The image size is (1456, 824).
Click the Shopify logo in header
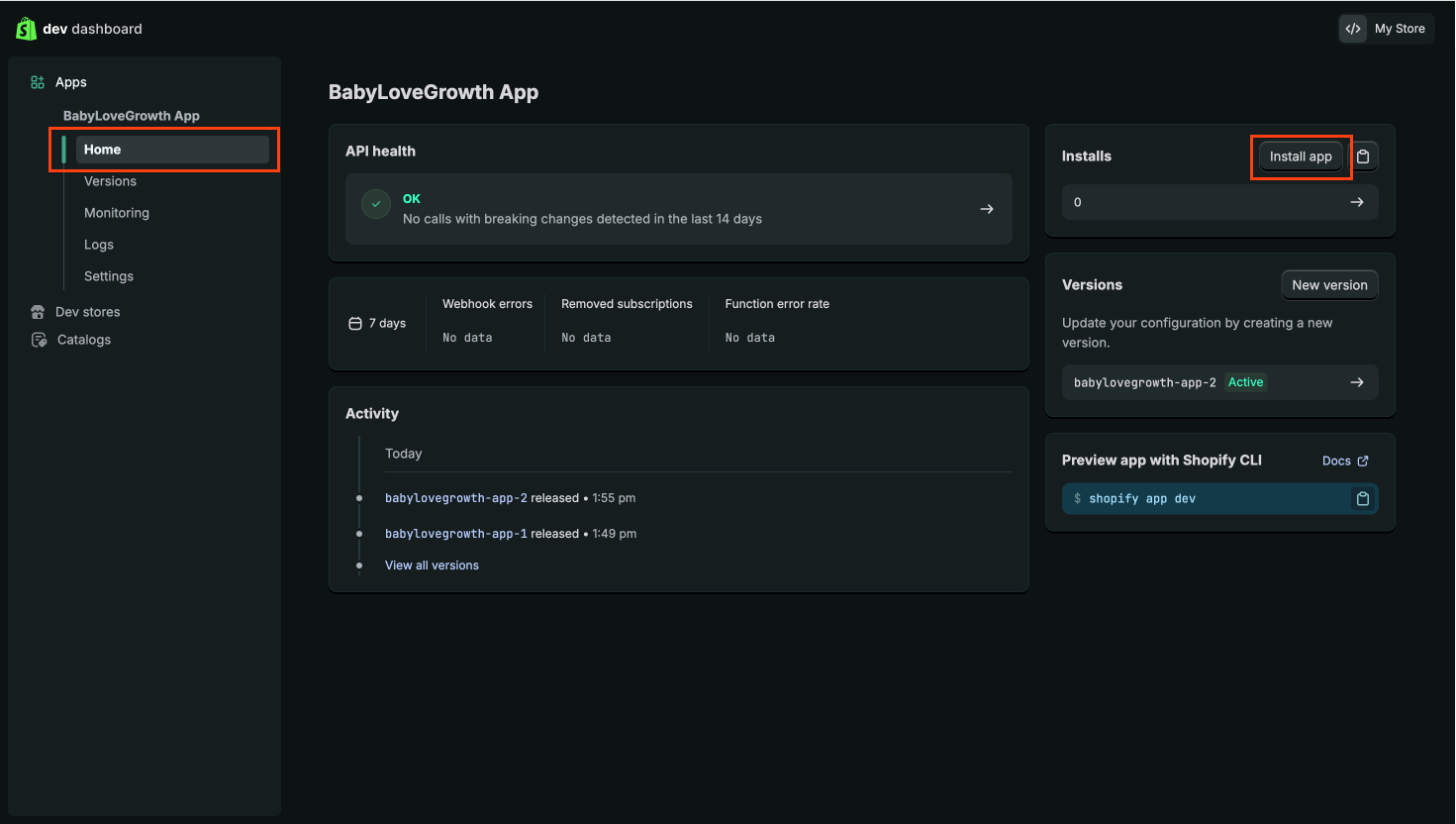pos(26,29)
